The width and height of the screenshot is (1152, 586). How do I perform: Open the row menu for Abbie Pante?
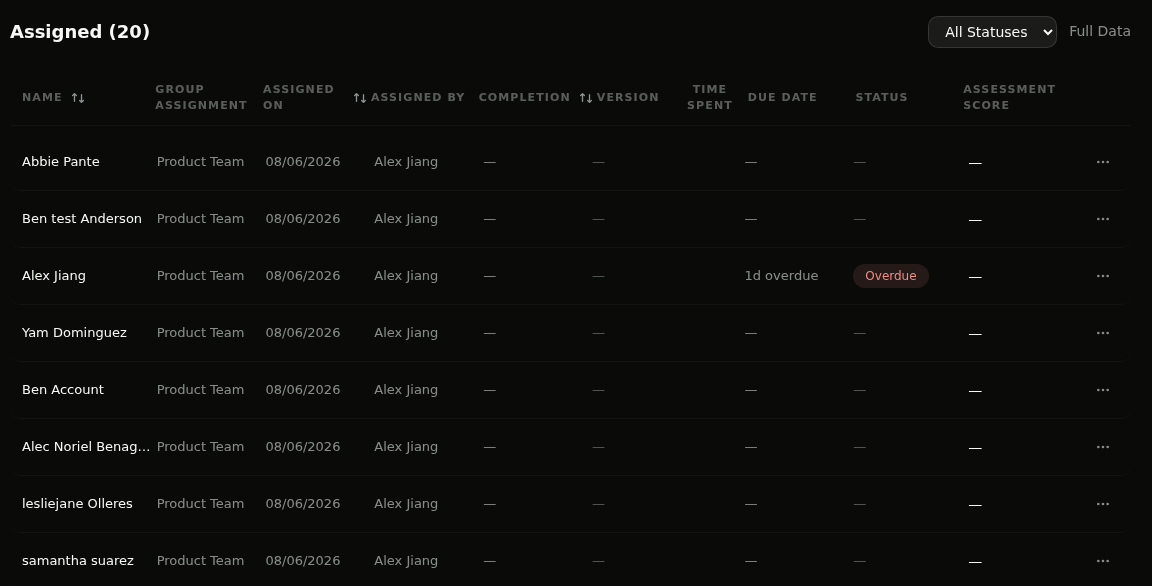1103,162
